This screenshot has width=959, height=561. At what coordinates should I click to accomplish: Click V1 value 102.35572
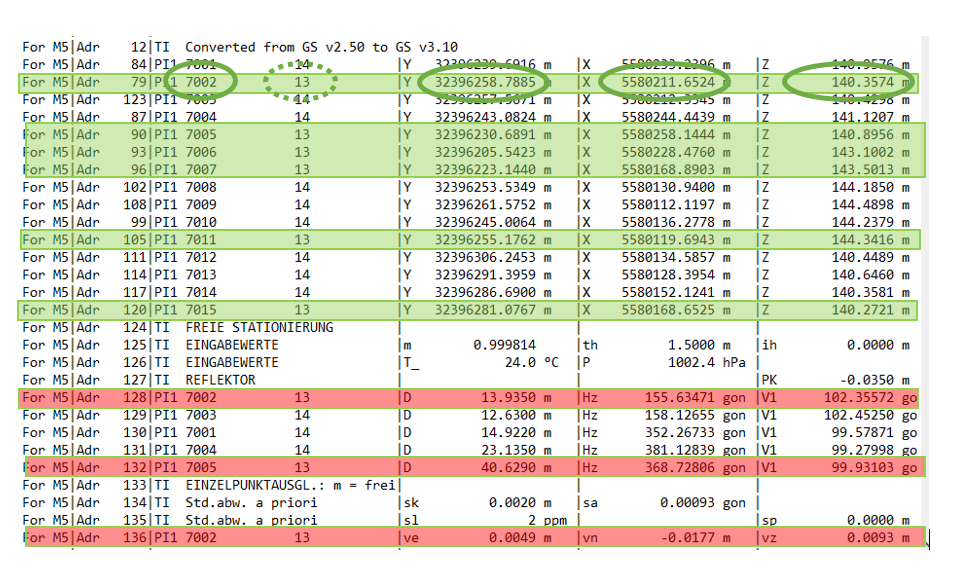coord(859,398)
